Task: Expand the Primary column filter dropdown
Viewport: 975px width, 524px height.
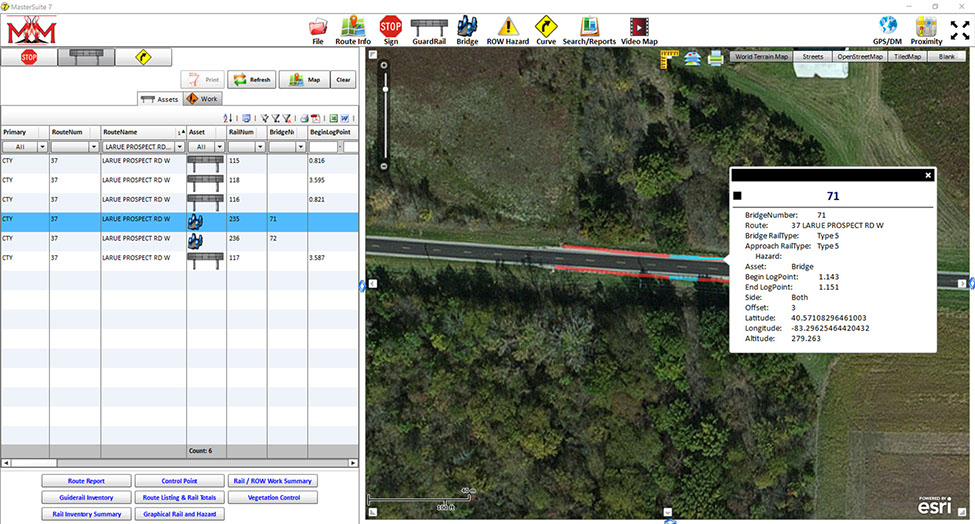Action: coord(43,146)
